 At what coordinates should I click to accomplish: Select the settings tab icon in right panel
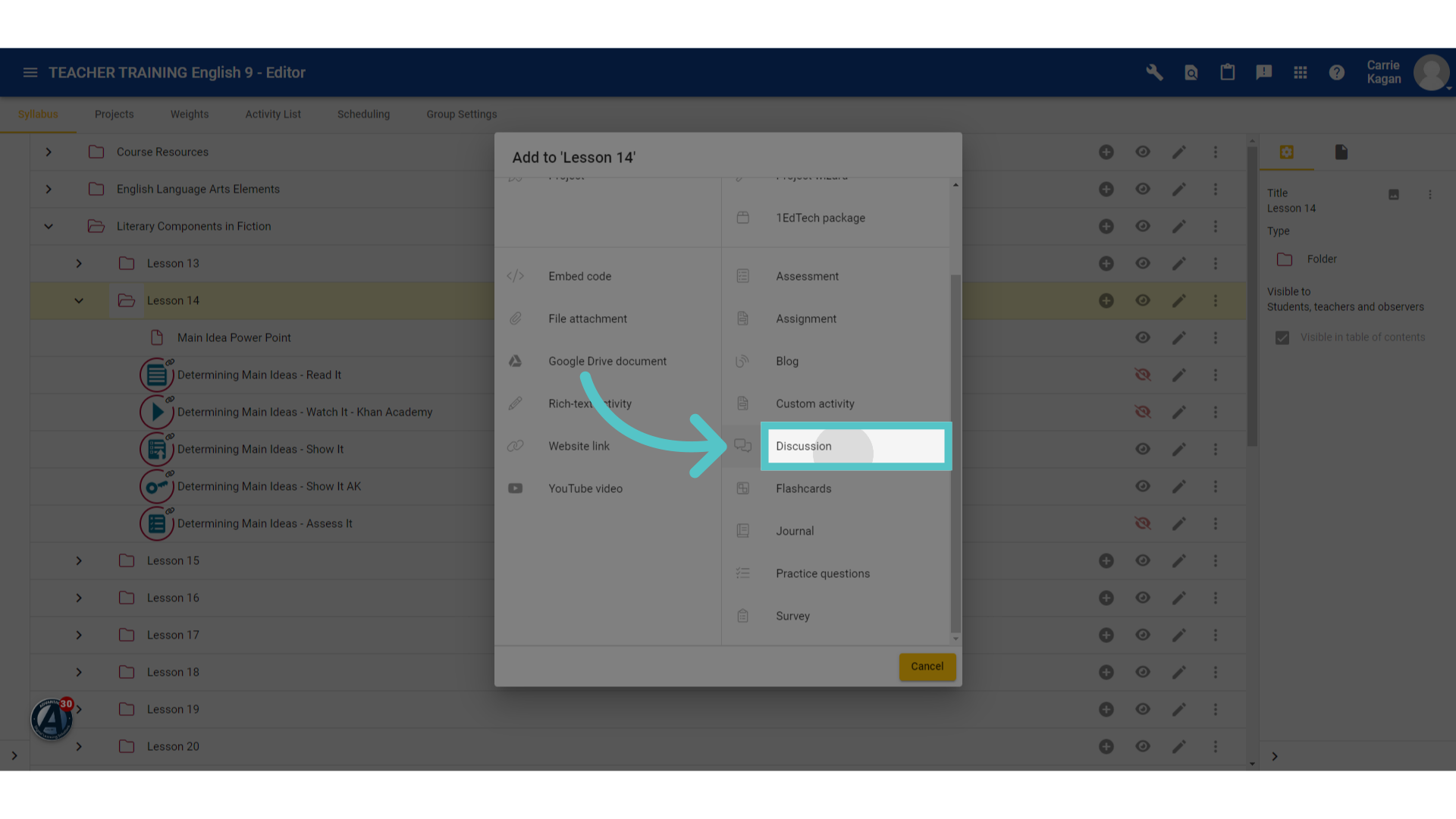[1286, 152]
